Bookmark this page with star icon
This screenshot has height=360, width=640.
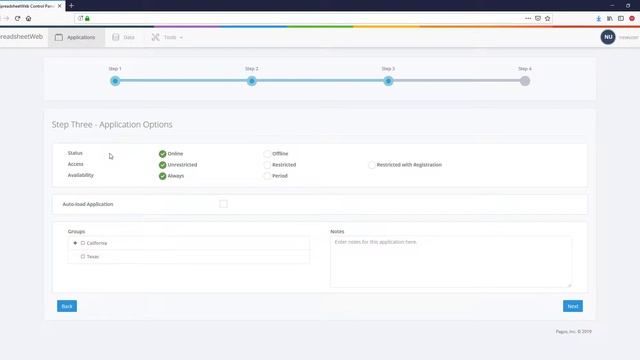coord(547,18)
